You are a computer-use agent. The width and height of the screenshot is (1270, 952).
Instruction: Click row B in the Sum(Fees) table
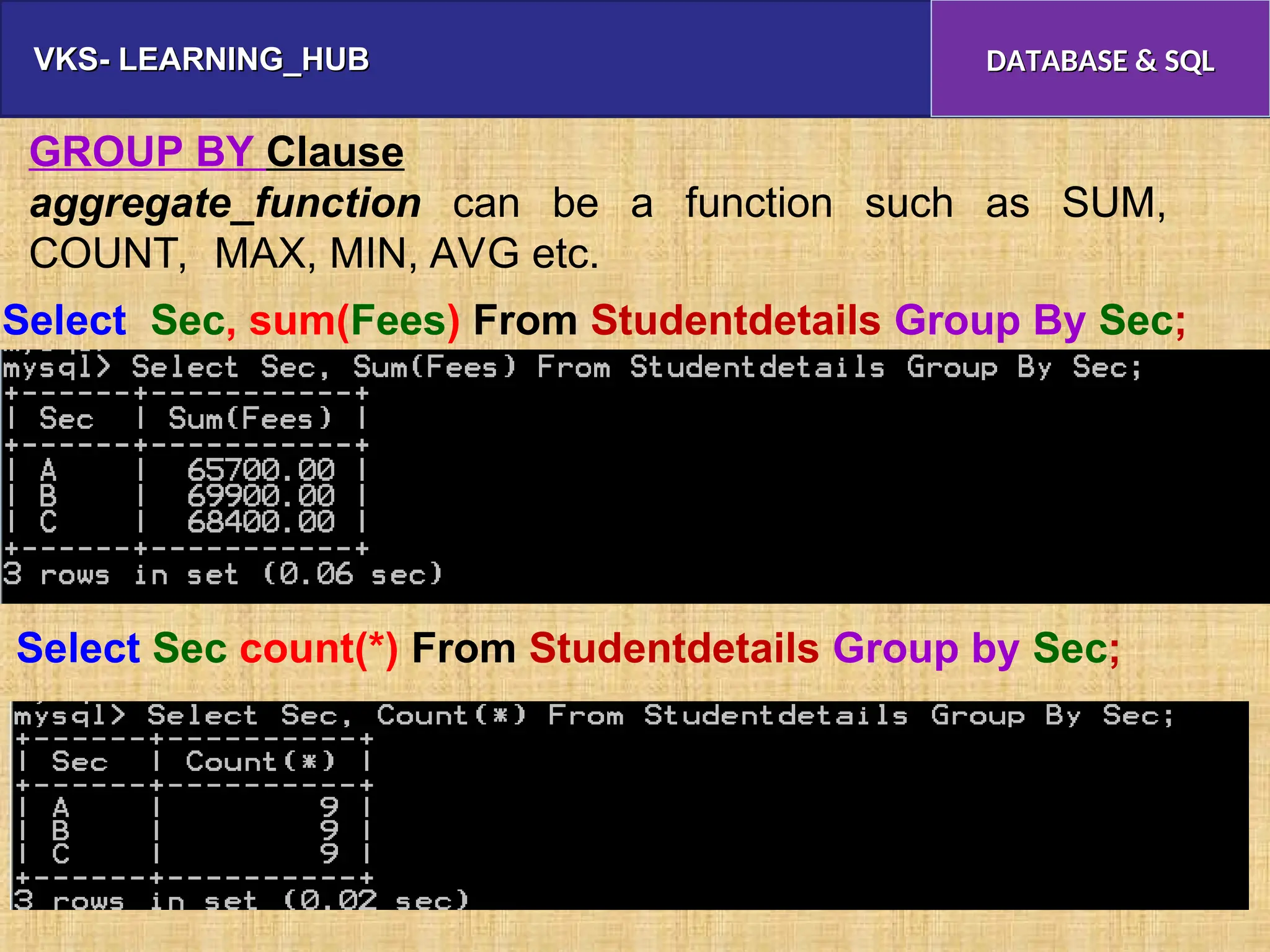tap(186, 496)
